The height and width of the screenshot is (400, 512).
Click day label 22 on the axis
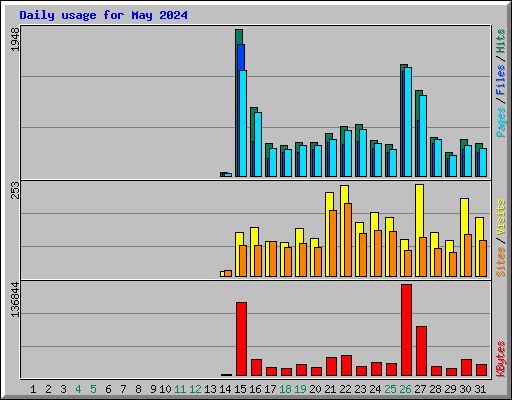tap(345, 389)
